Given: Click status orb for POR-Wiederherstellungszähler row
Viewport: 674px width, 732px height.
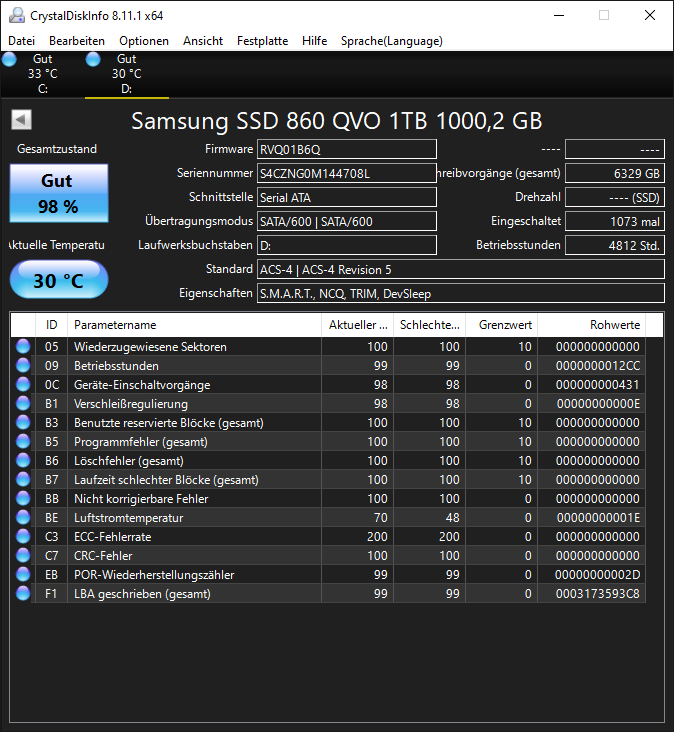Looking at the screenshot, I should point(23,574).
